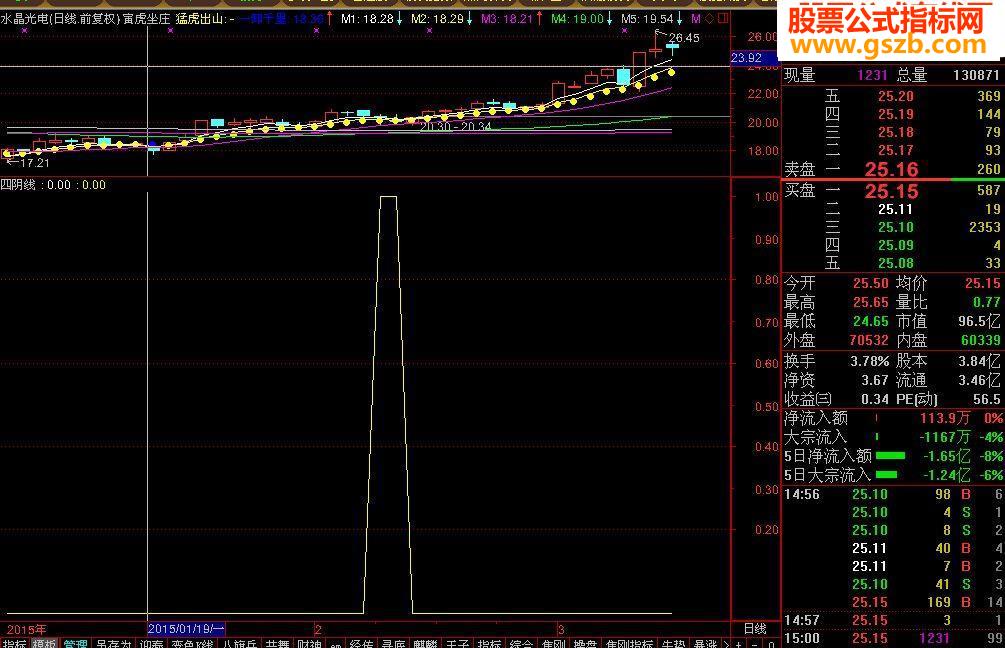Click the 另存为 tab
The width and height of the screenshot is (1005, 648).
point(113,643)
